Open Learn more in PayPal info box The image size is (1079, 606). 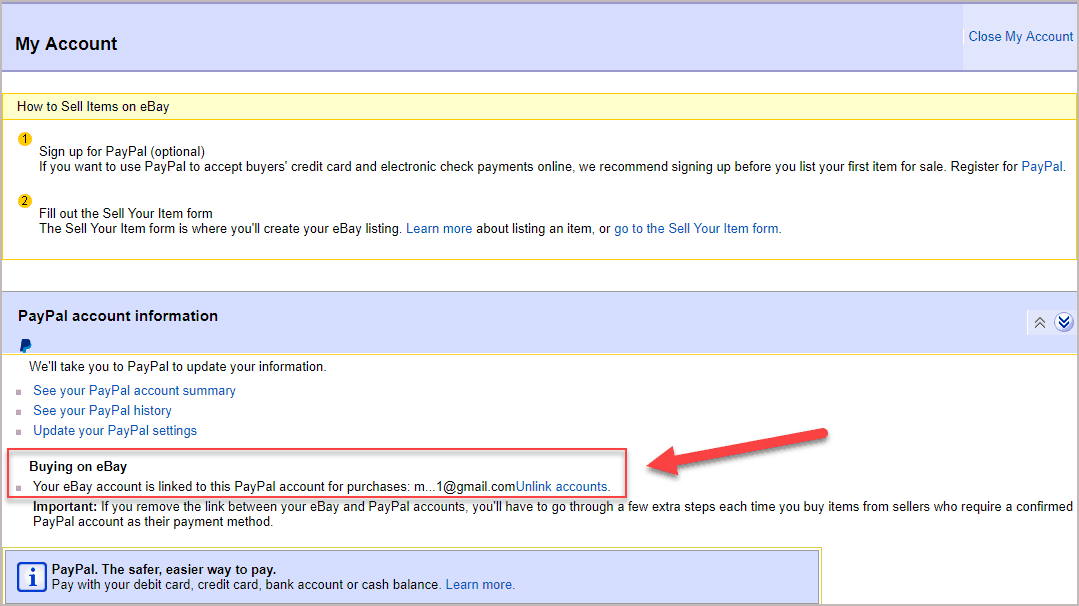point(479,585)
